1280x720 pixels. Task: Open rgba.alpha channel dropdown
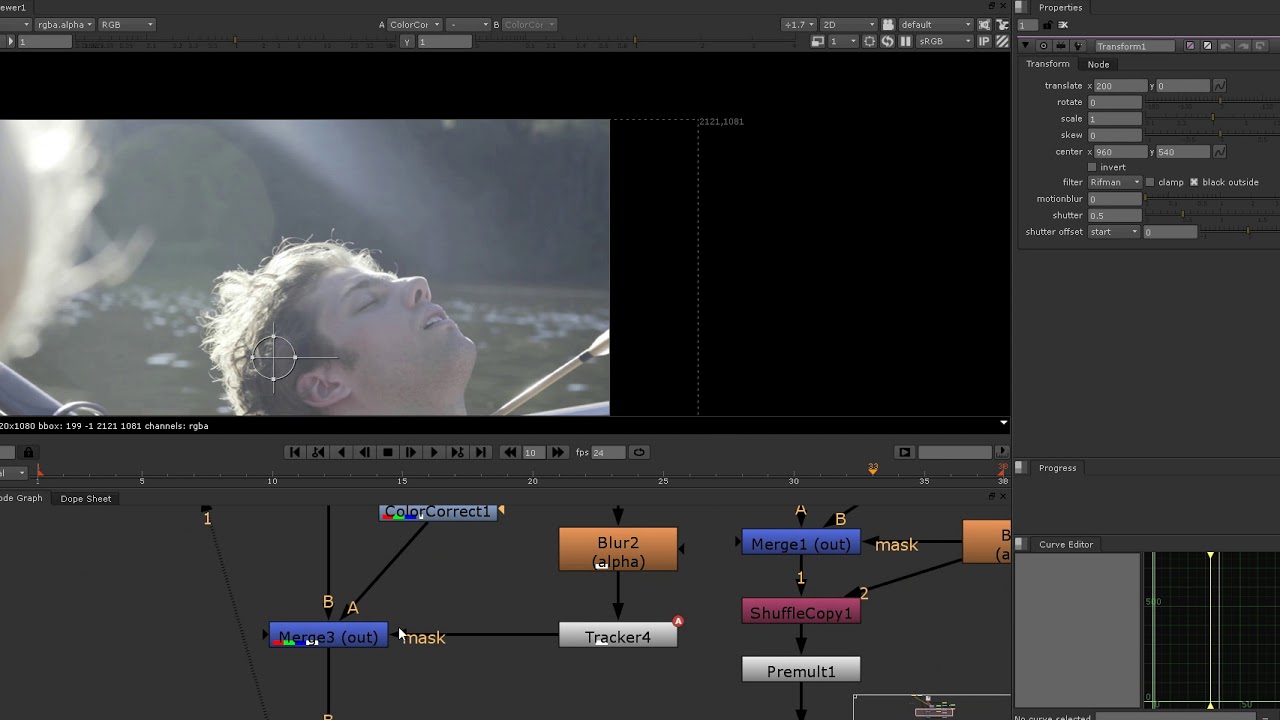[64, 24]
